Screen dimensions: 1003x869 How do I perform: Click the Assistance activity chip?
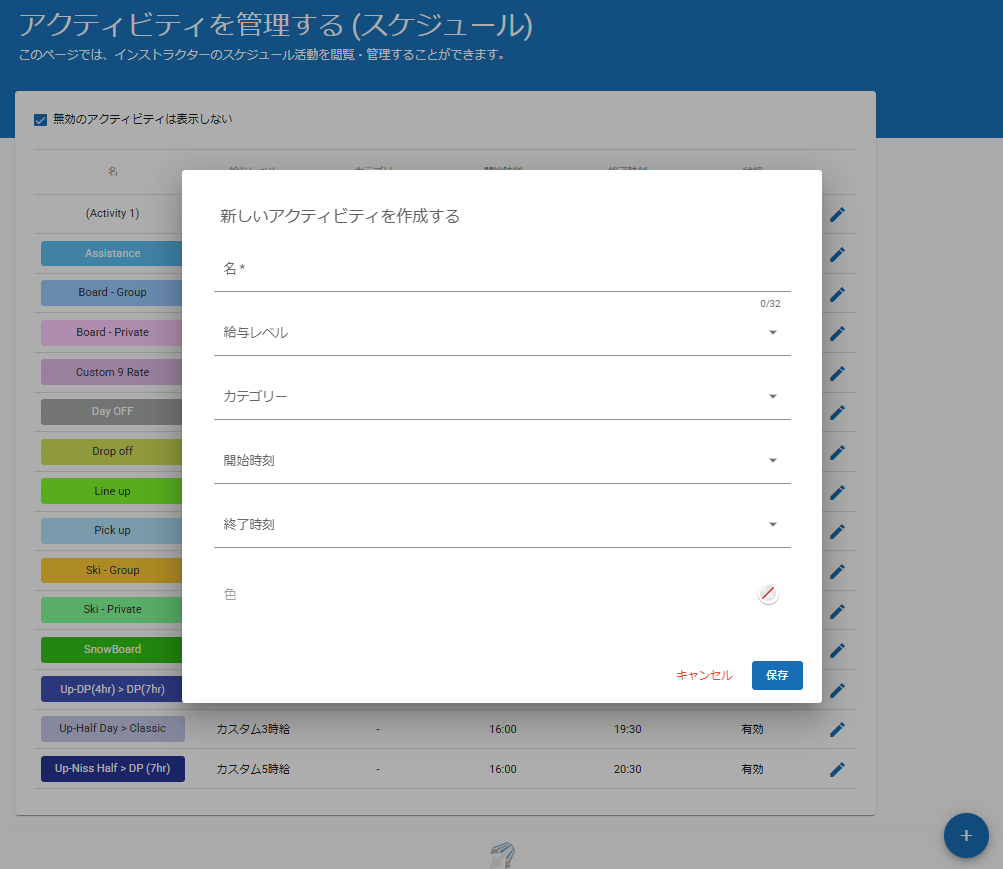point(112,254)
